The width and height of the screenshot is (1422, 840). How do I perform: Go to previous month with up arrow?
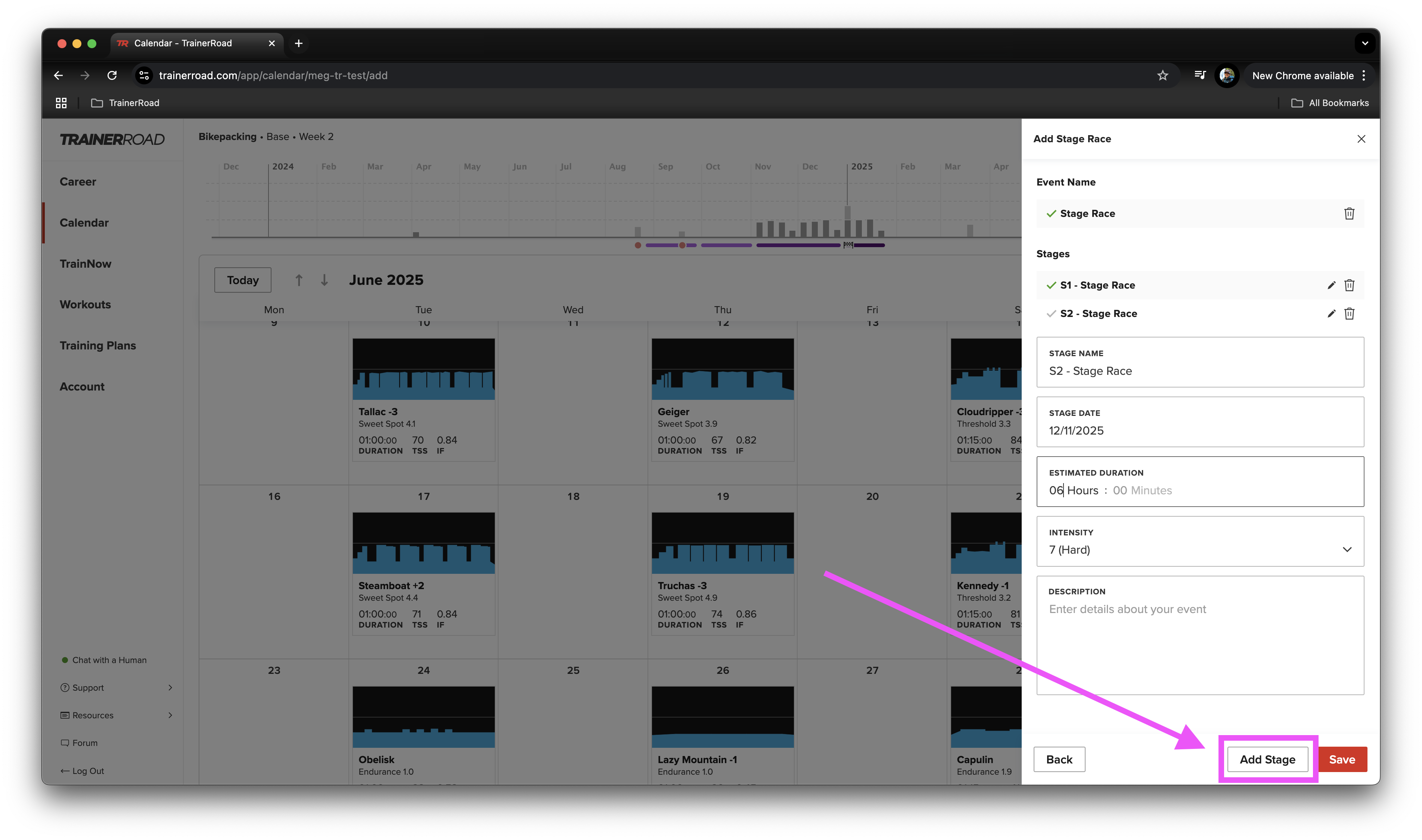pos(299,280)
